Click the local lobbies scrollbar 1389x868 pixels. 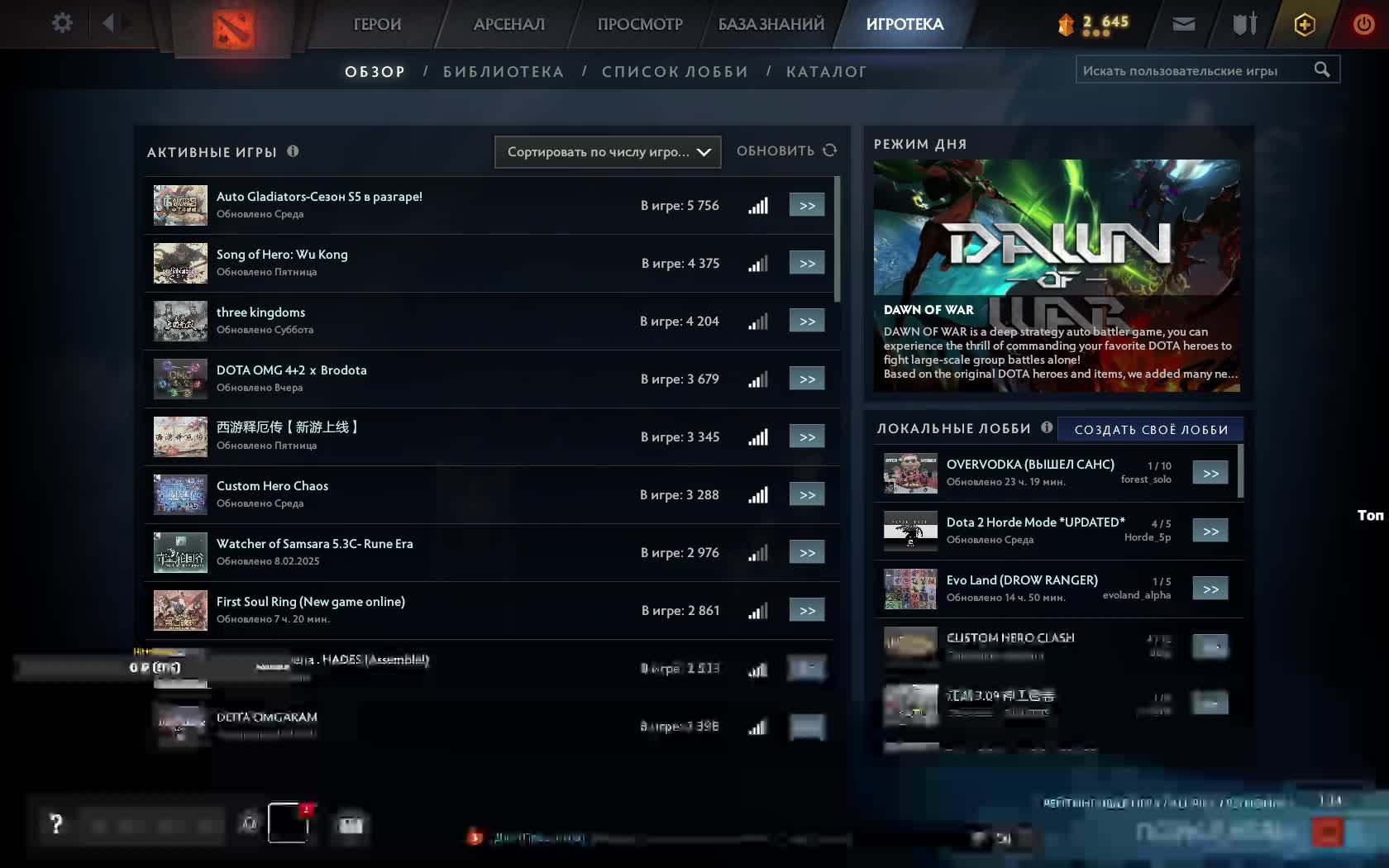pos(1241,472)
